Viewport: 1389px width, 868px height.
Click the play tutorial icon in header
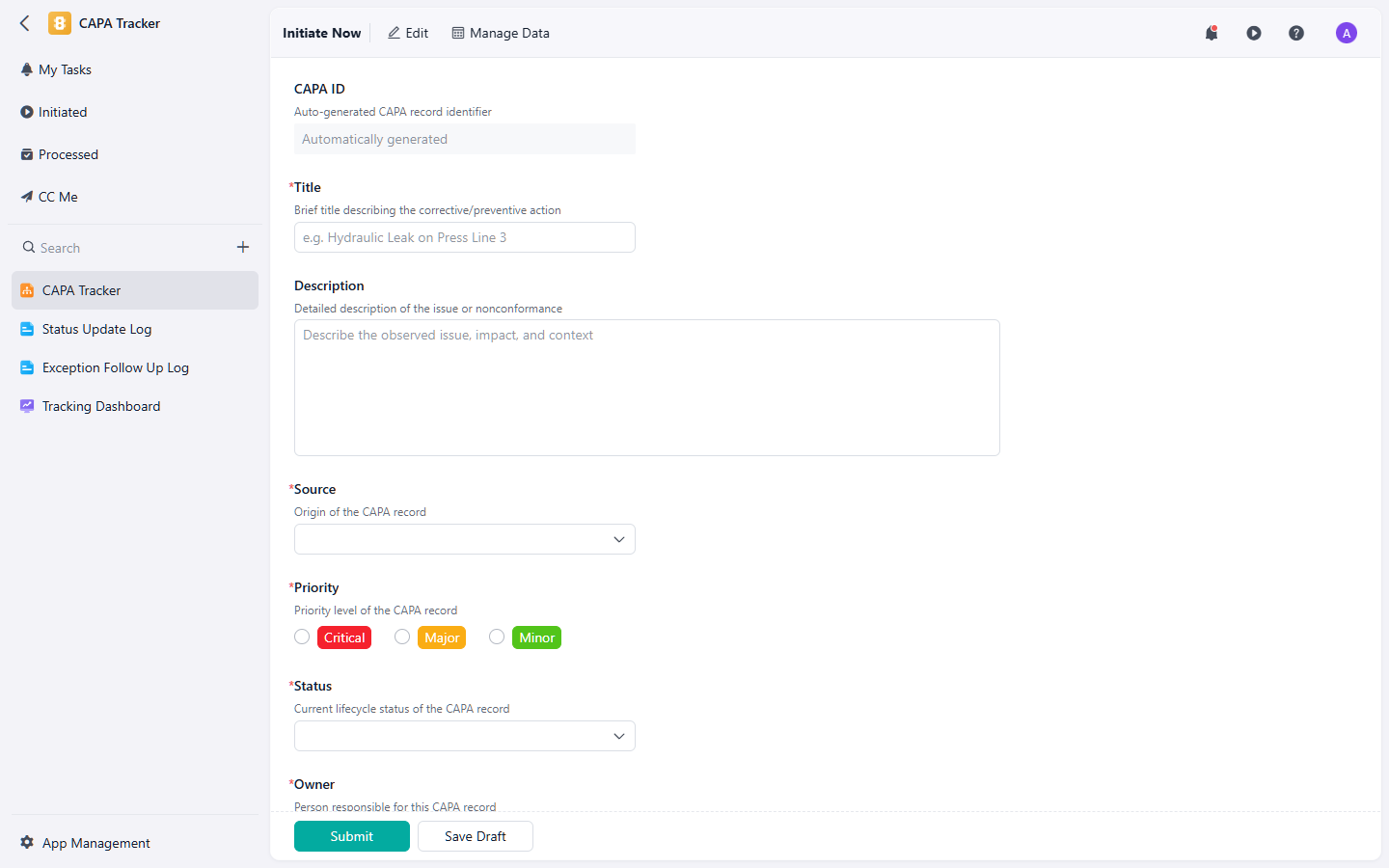[1254, 33]
